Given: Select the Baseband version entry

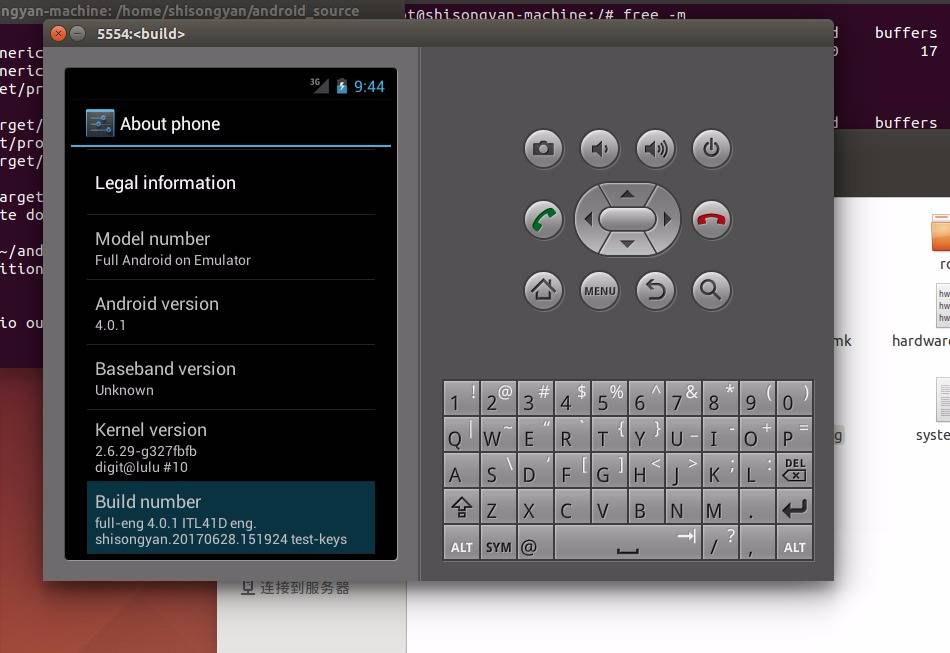Looking at the screenshot, I should [231, 378].
